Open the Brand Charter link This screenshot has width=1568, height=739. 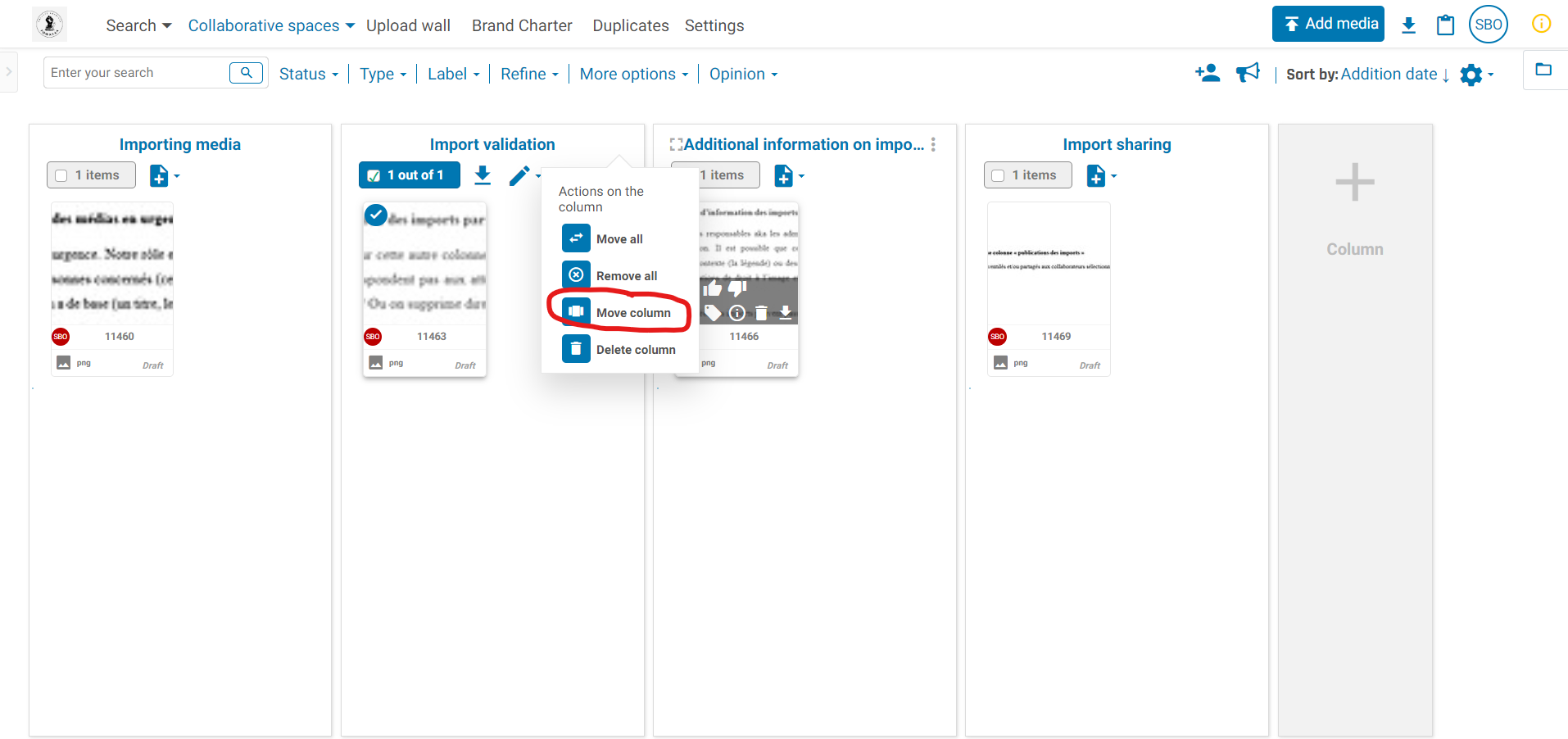coord(522,26)
